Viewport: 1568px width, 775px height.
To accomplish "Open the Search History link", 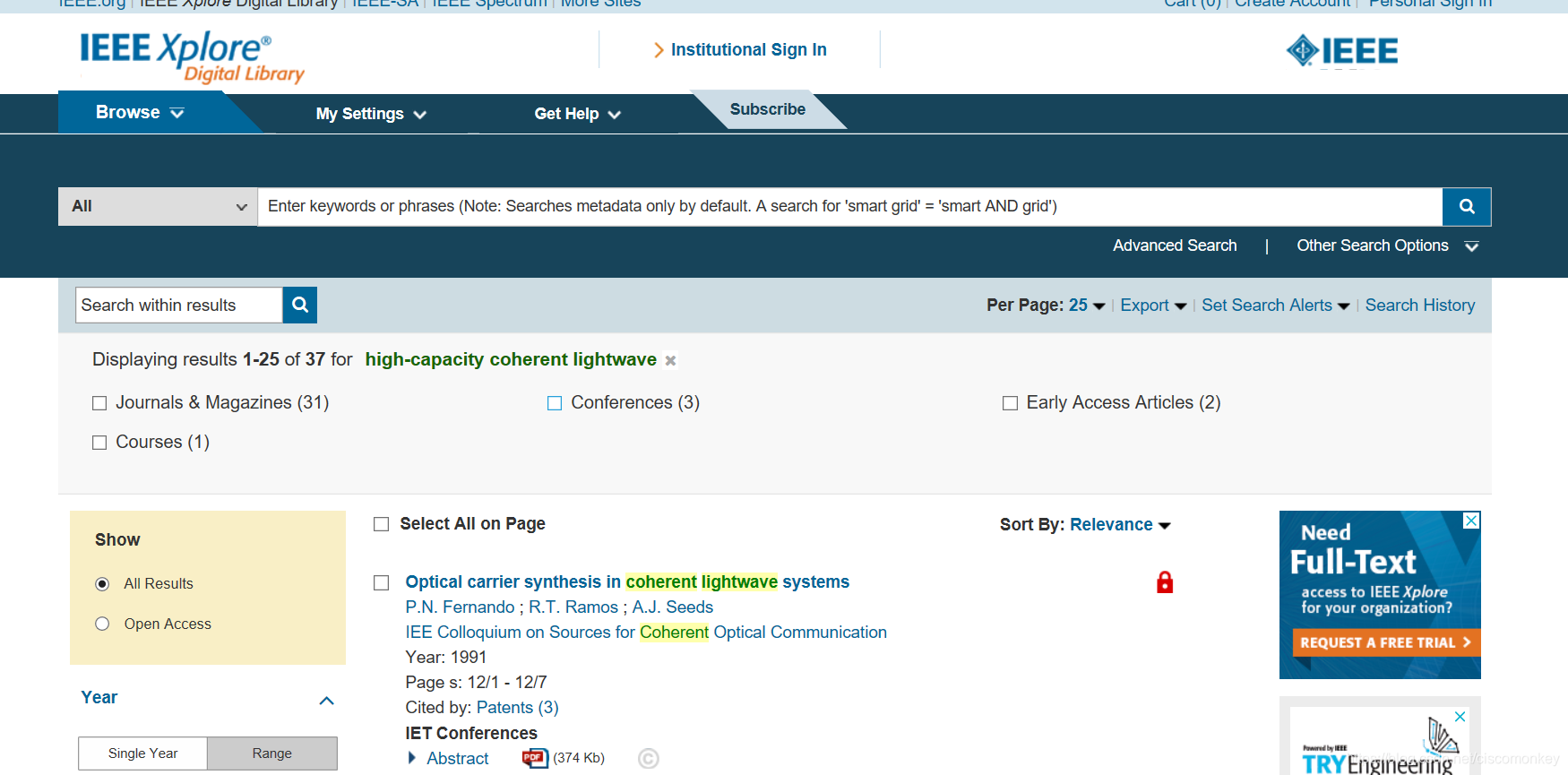I will coord(1420,306).
